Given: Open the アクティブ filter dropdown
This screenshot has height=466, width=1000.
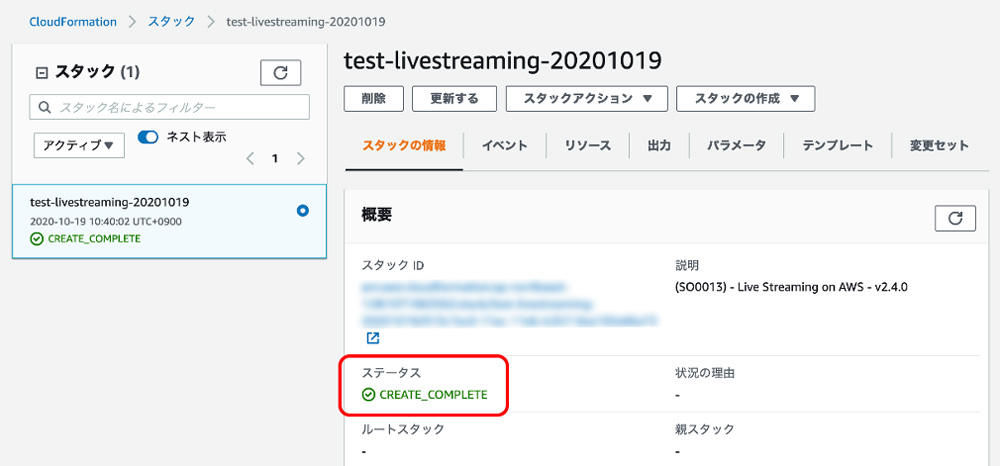Looking at the screenshot, I should click(x=79, y=145).
